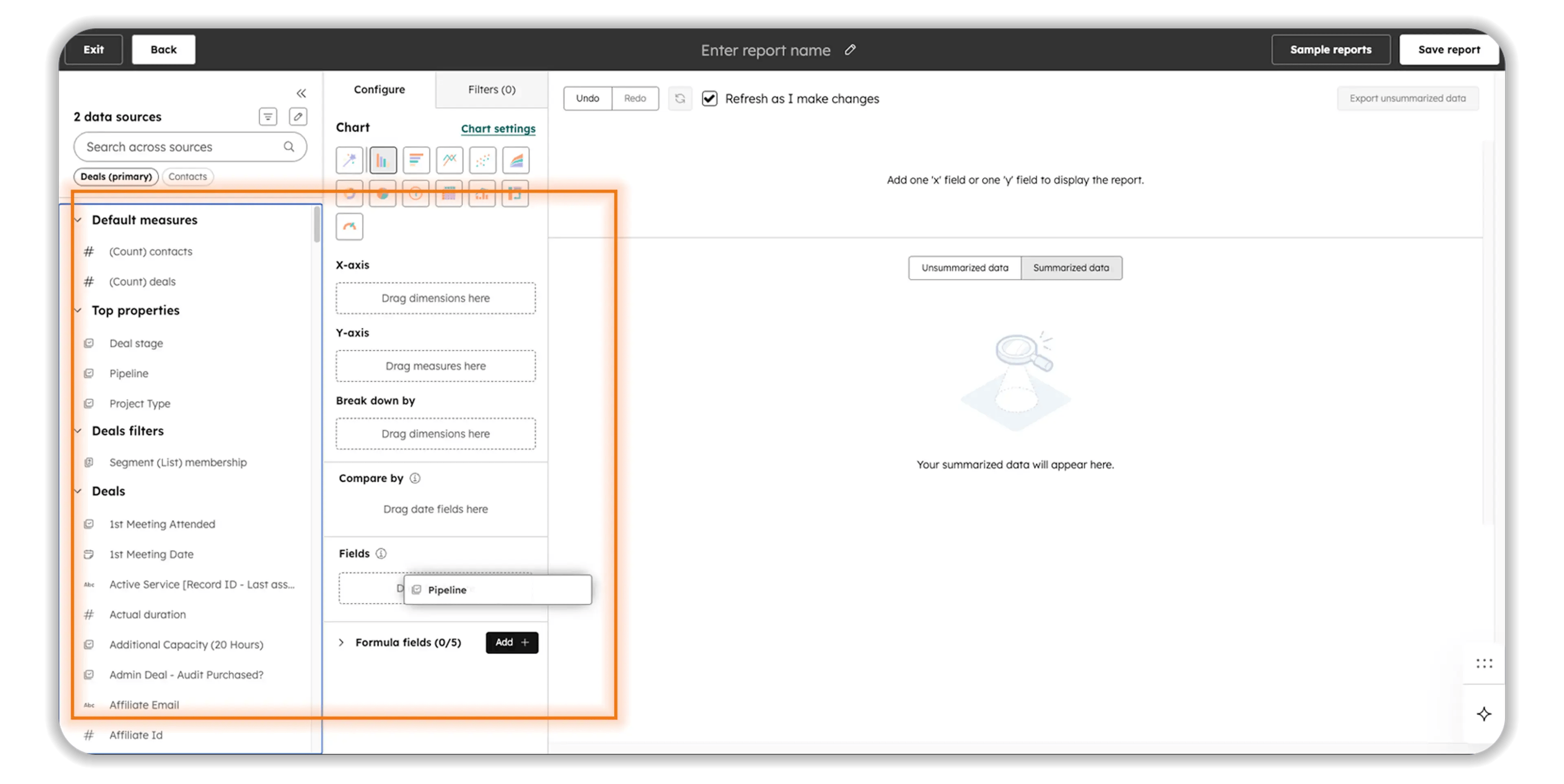
Task: Select the donut chart type
Action: 349,194
